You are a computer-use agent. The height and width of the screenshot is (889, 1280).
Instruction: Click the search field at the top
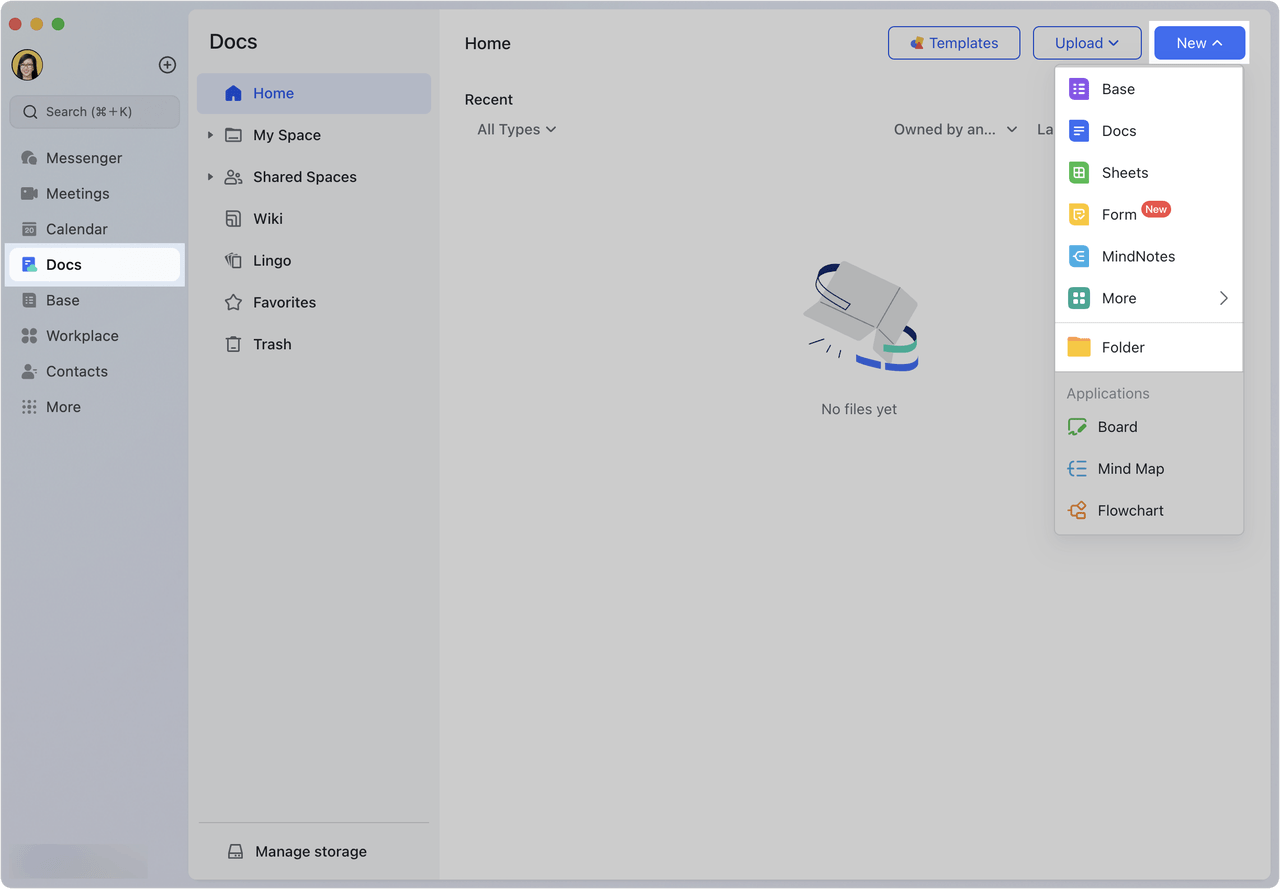pos(94,111)
